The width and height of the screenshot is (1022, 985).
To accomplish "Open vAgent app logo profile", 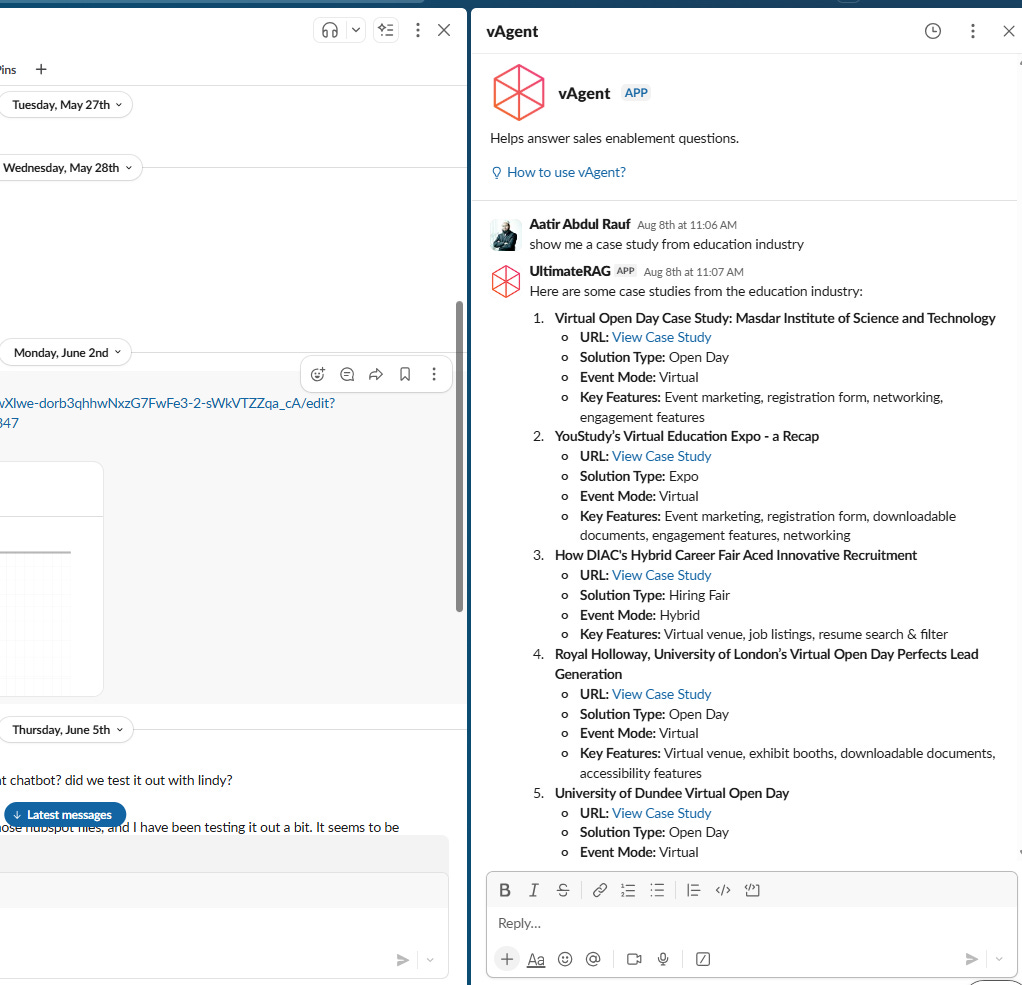I will 518,93.
